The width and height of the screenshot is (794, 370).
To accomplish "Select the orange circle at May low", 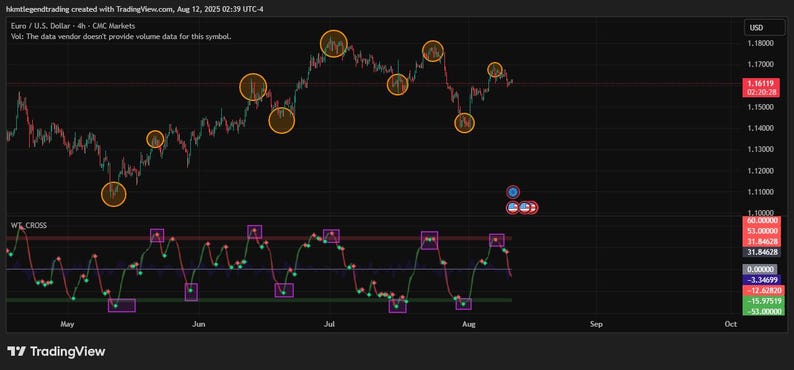I will pyautogui.click(x=113, y=194).
